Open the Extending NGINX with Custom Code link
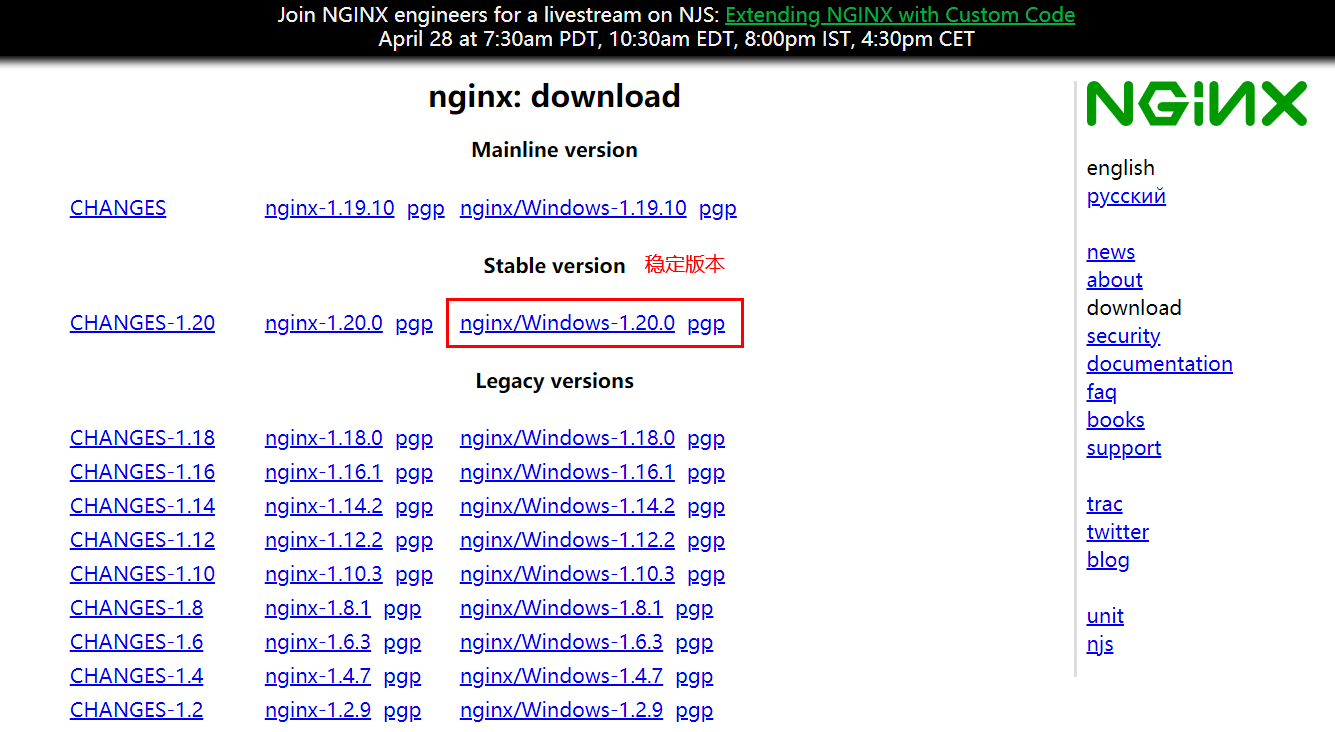This screenshot has height=732, width=1335. [x=900, y=15]
